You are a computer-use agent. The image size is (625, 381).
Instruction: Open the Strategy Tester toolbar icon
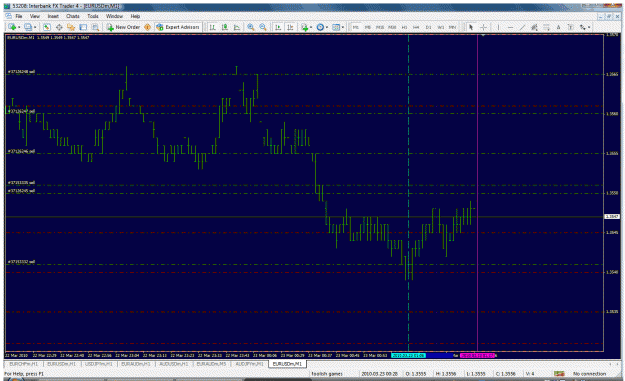[95, 27]
